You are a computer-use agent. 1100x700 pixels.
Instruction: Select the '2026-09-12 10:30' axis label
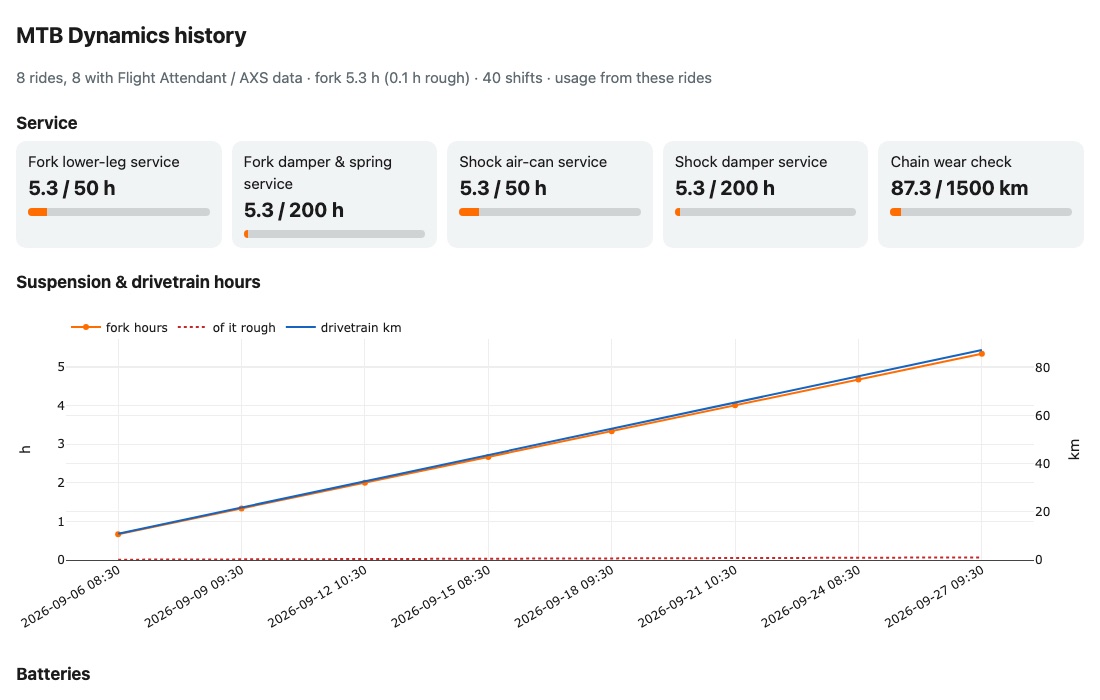click(x=318, y=597)
